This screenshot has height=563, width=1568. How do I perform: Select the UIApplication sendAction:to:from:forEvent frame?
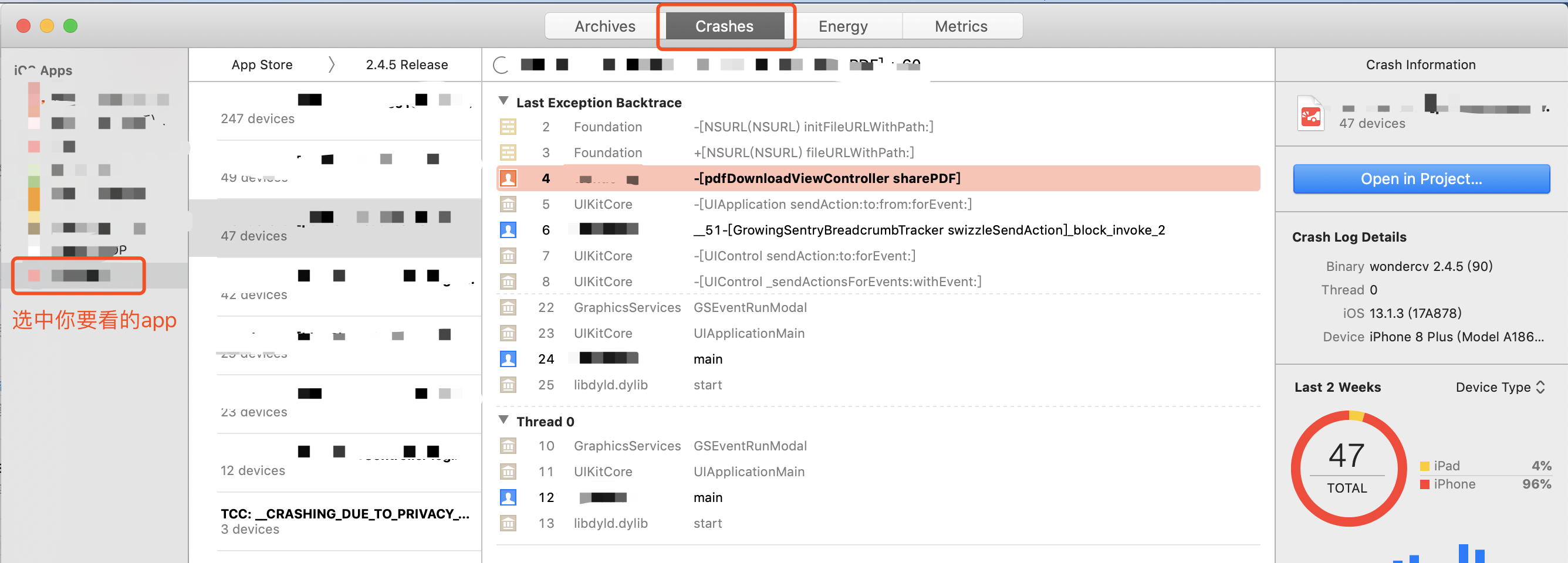point(878,204)
